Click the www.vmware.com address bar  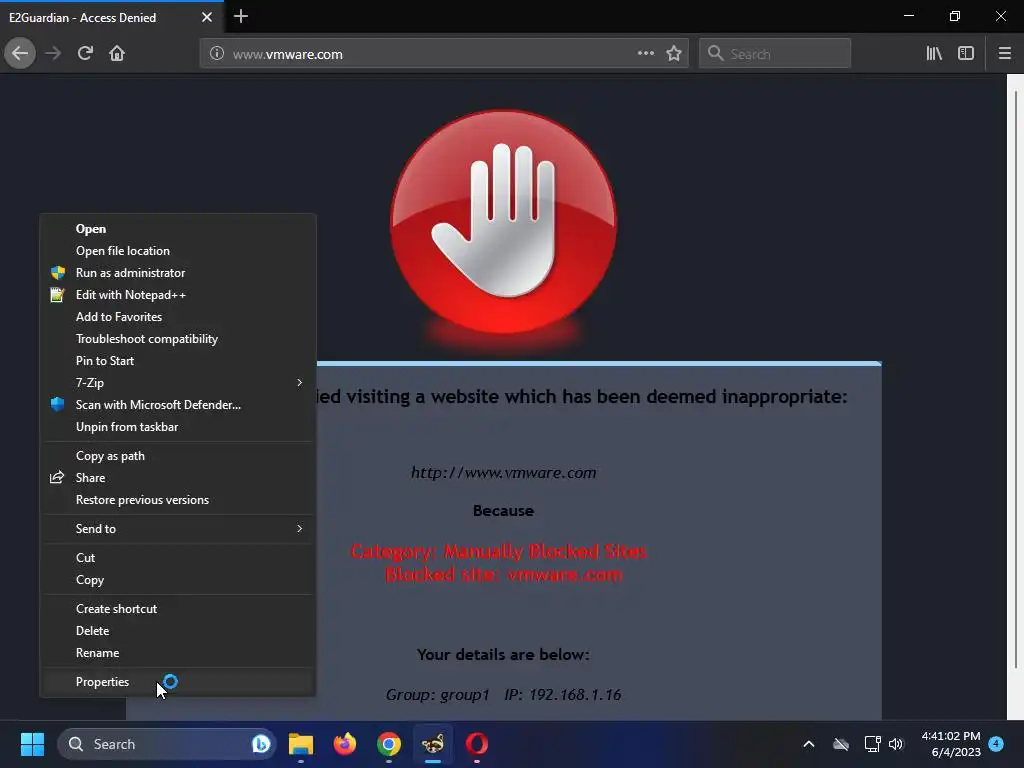[444, 54]
